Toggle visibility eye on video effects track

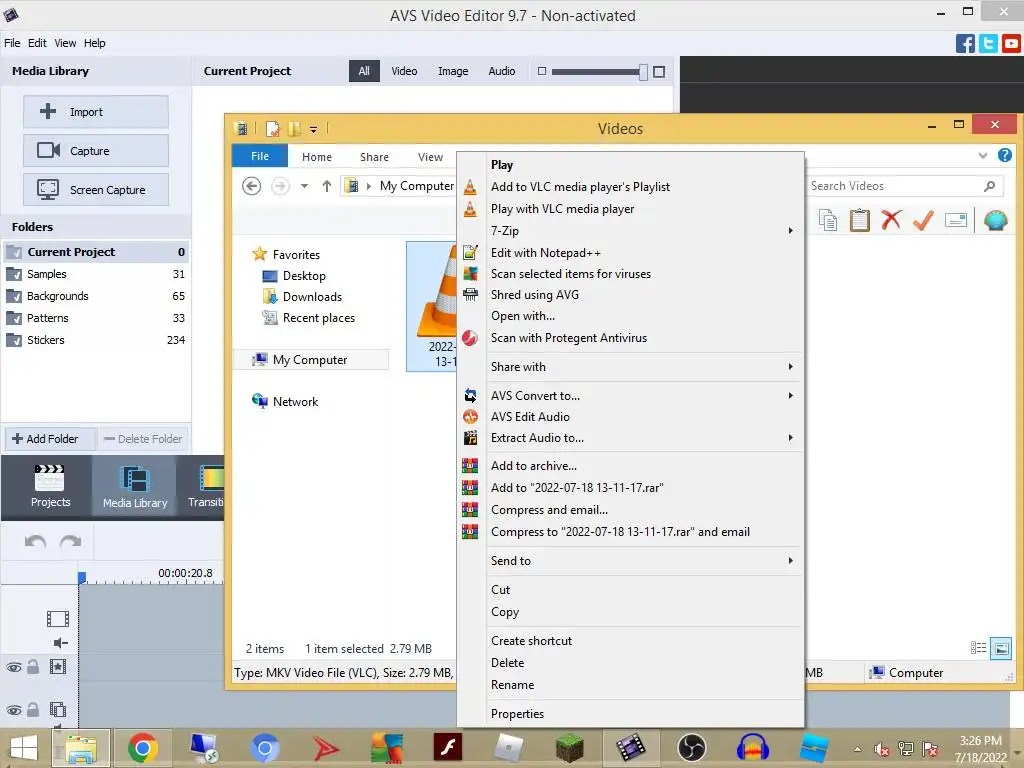click(14, 667)
